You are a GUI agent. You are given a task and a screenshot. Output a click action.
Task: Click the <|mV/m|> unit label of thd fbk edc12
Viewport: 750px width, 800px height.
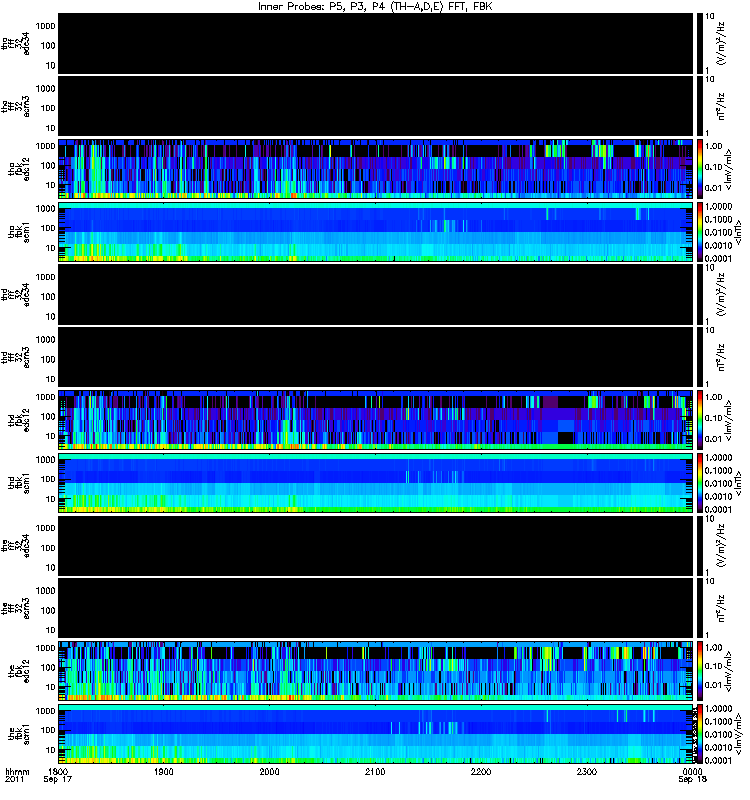pos(729,420)
